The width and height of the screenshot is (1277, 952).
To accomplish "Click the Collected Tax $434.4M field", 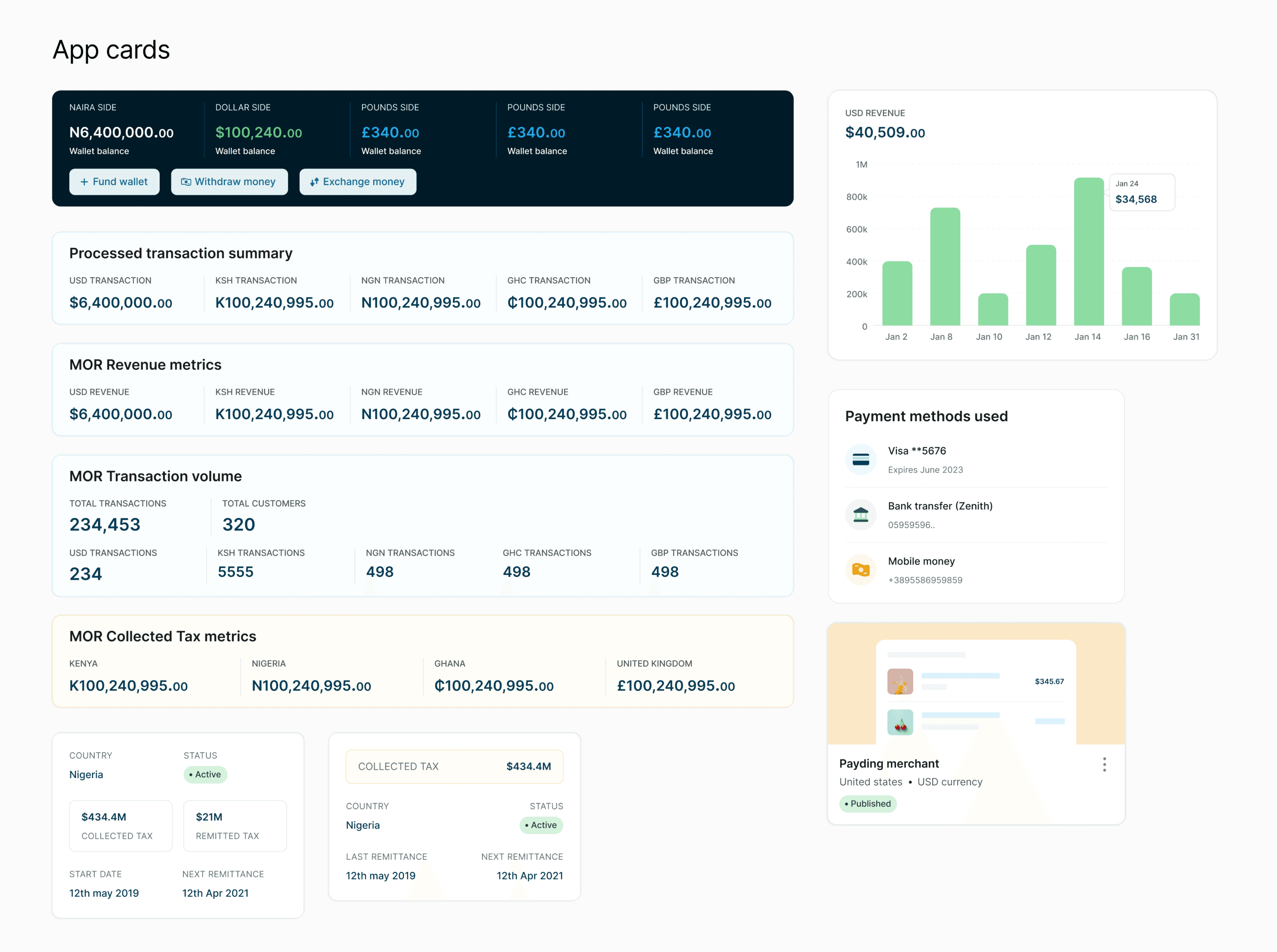I will tap(454, 767).
